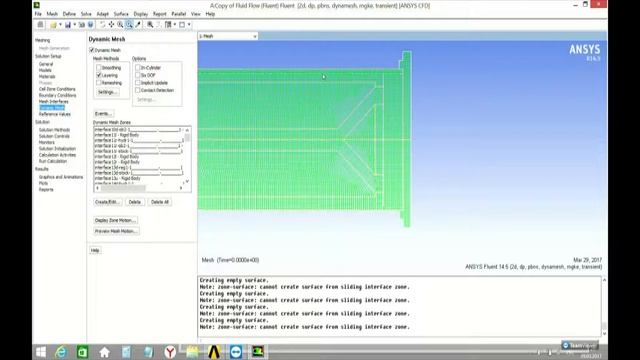This screenshot has height=360, width=640.
Task: Select Boundary Conditions in navigation tree
Action: (58, 95)
